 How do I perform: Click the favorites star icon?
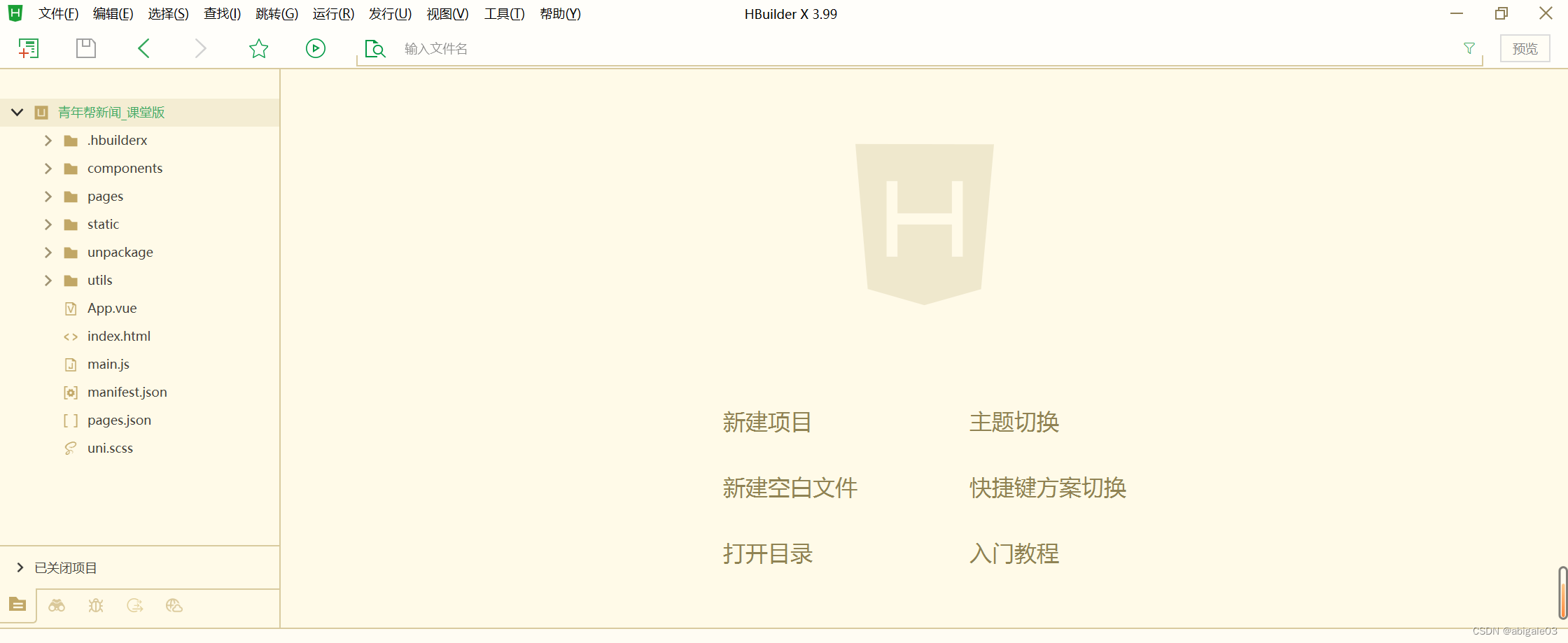pos(258,48)
